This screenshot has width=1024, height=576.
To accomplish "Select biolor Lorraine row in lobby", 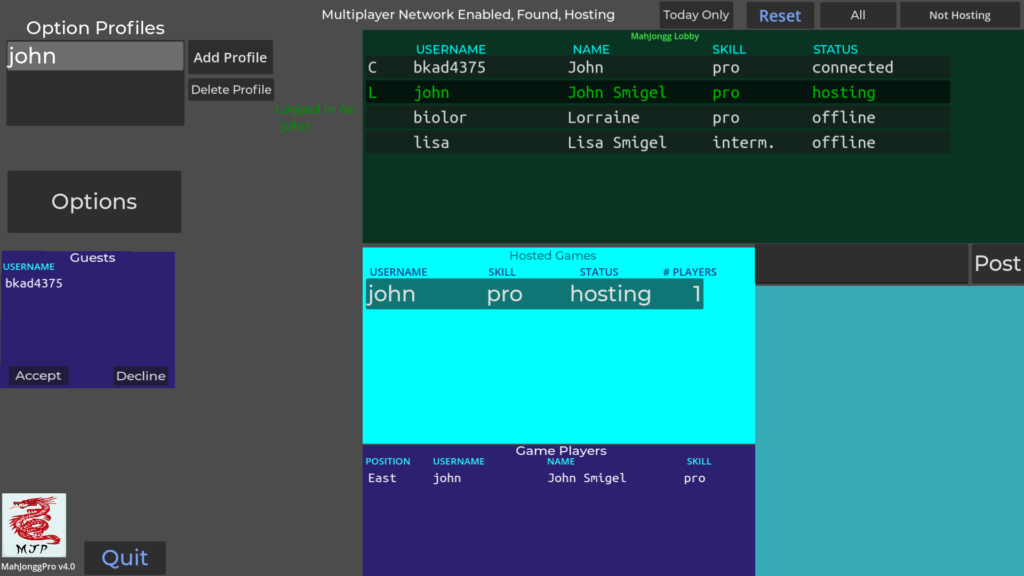I will tap(657, 118).
